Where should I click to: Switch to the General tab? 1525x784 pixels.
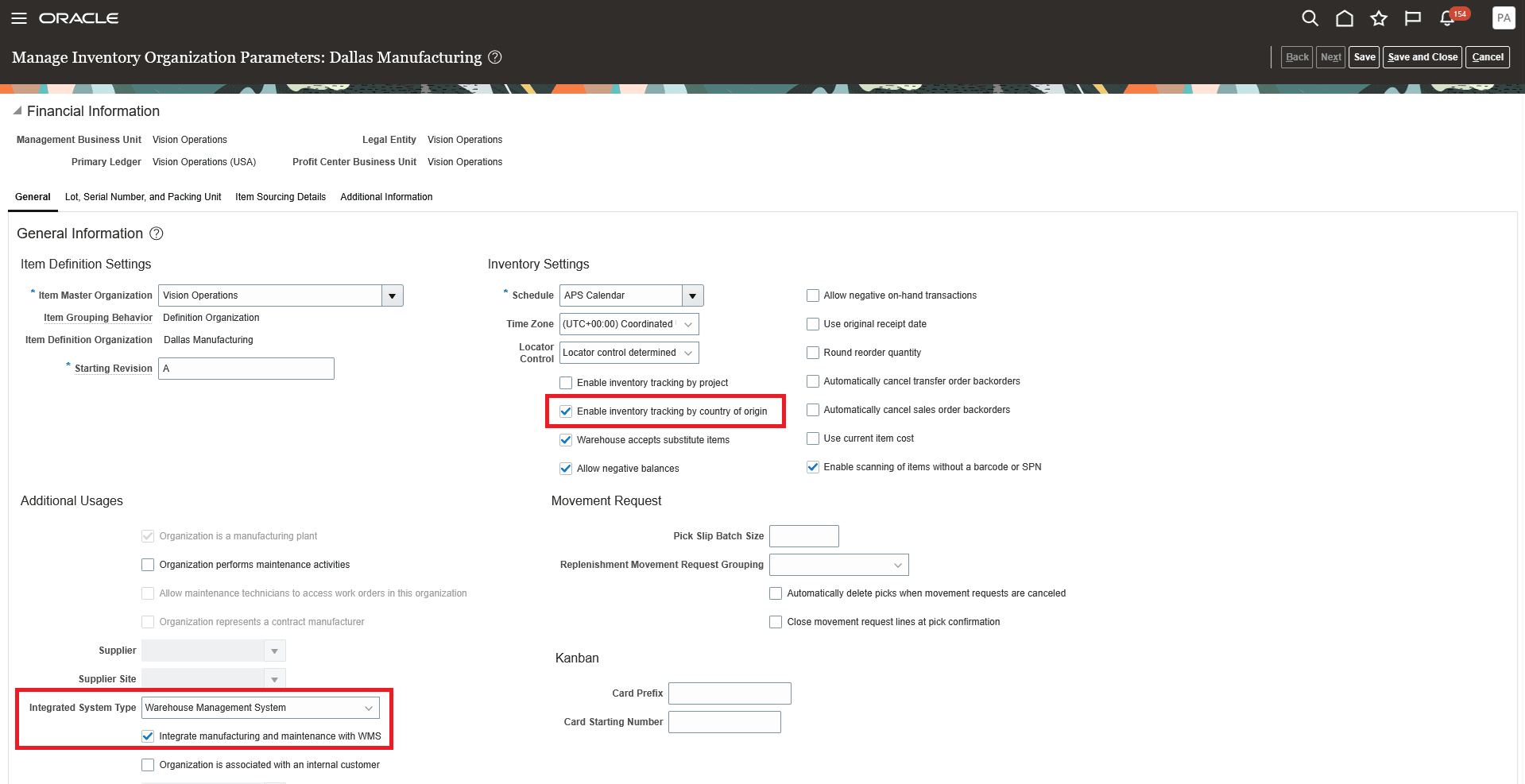(33, 197)
